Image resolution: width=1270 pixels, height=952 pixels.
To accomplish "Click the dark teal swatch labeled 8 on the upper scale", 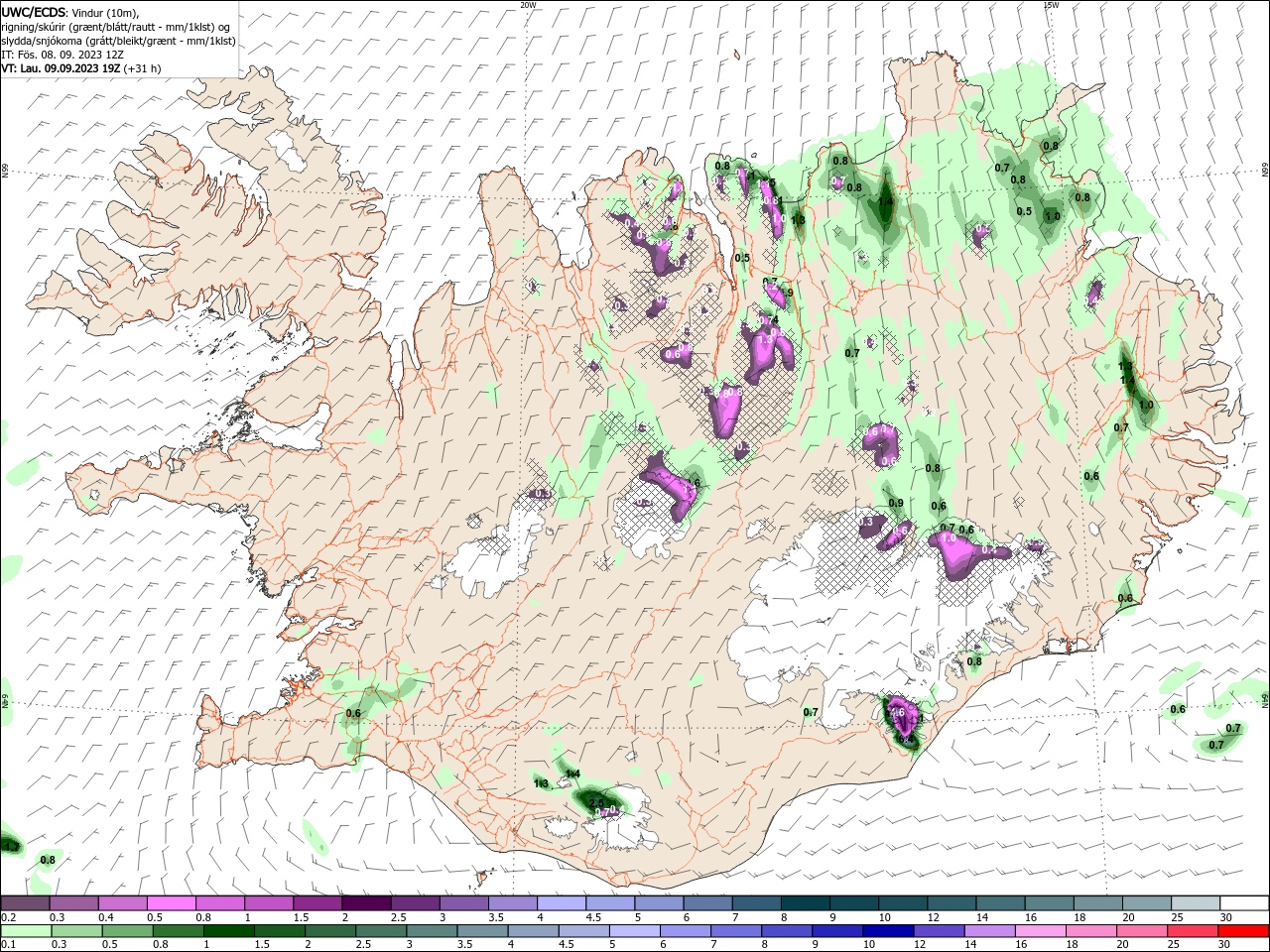I will [806, 903].
